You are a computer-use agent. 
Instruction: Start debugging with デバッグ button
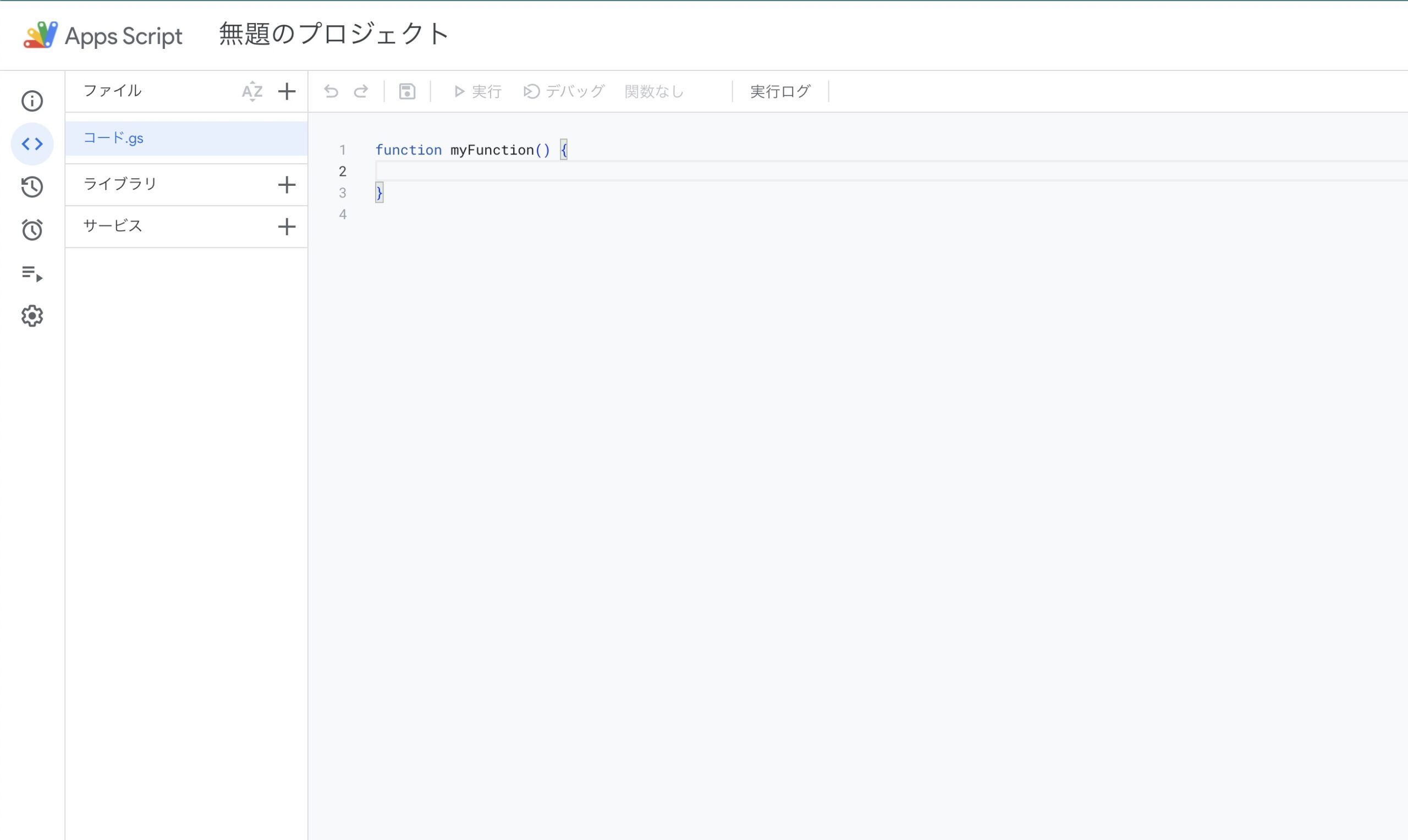click(564, 91)
